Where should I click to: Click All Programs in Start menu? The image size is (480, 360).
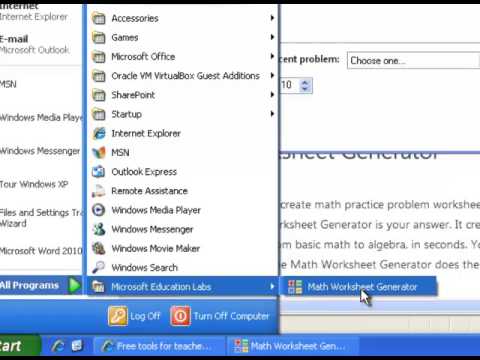coord(41,285)
